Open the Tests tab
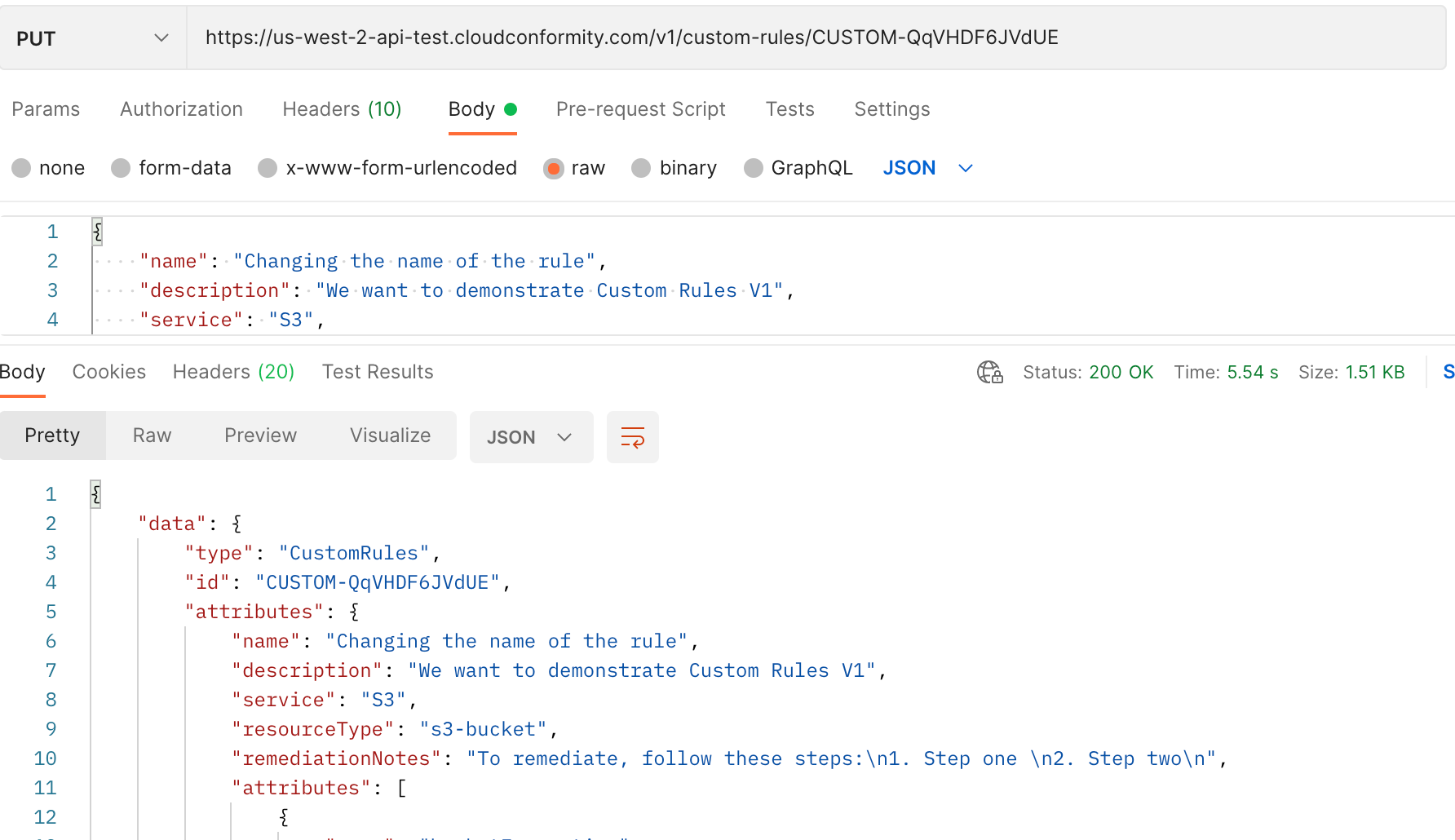The image size is (1455, 840). point(789,109)
